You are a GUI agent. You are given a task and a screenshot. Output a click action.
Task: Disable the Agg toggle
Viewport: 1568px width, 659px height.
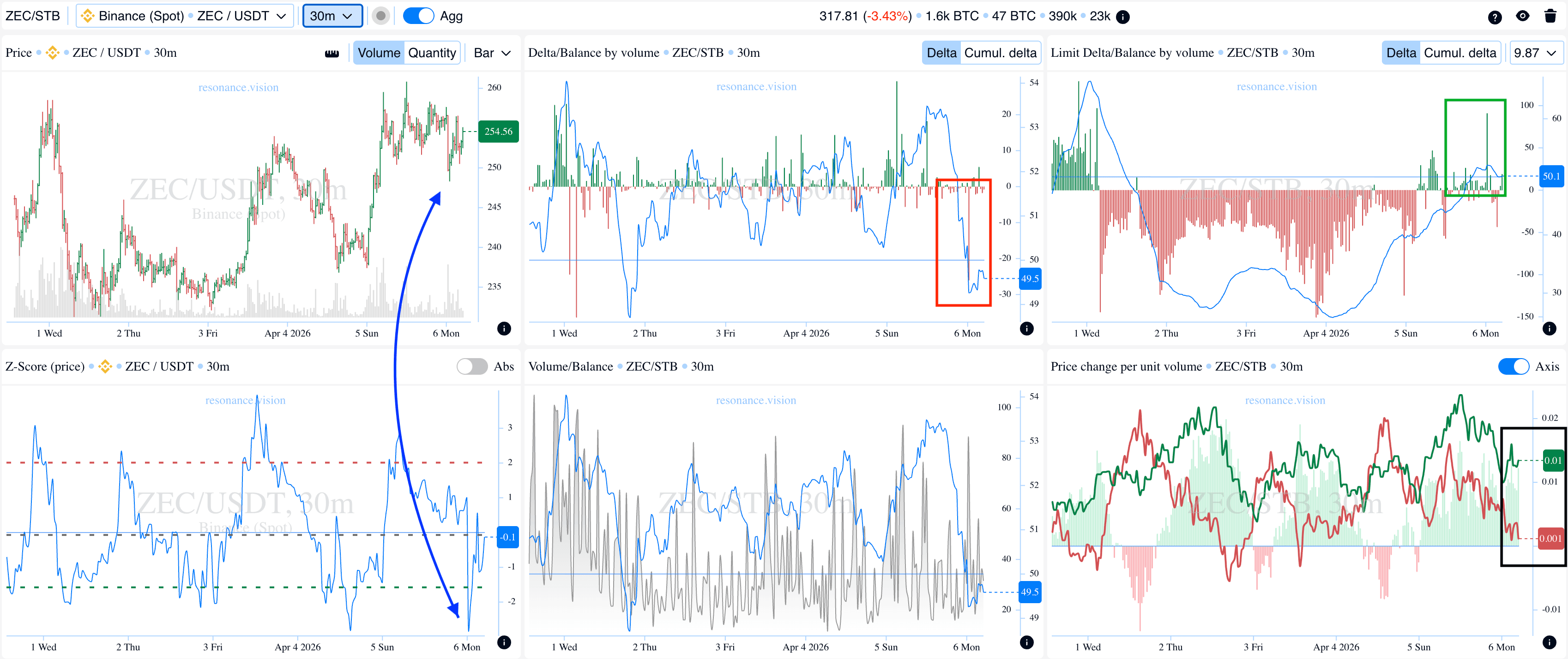point(418,16)
